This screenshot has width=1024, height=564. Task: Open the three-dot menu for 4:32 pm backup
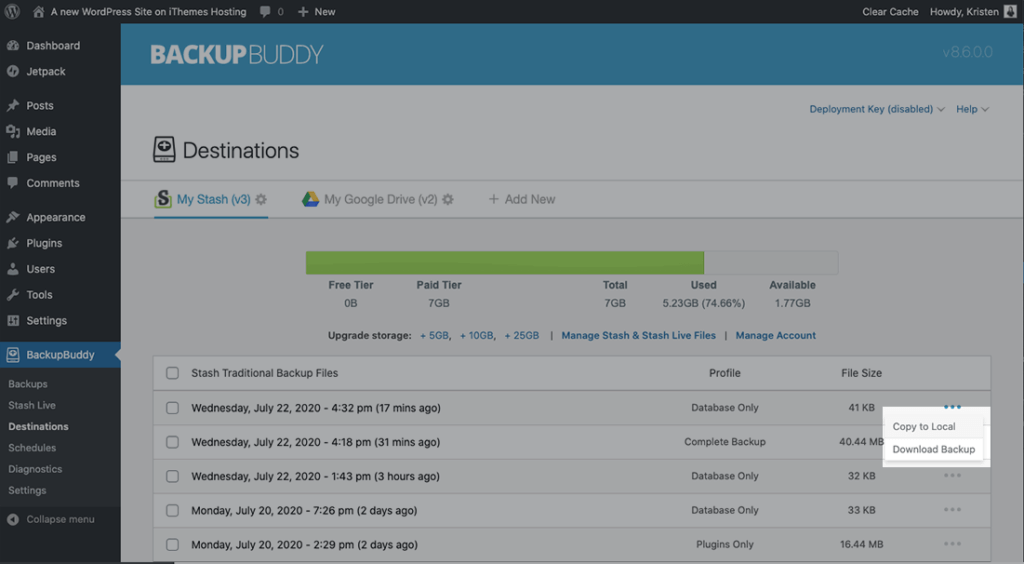click(952, 407)
